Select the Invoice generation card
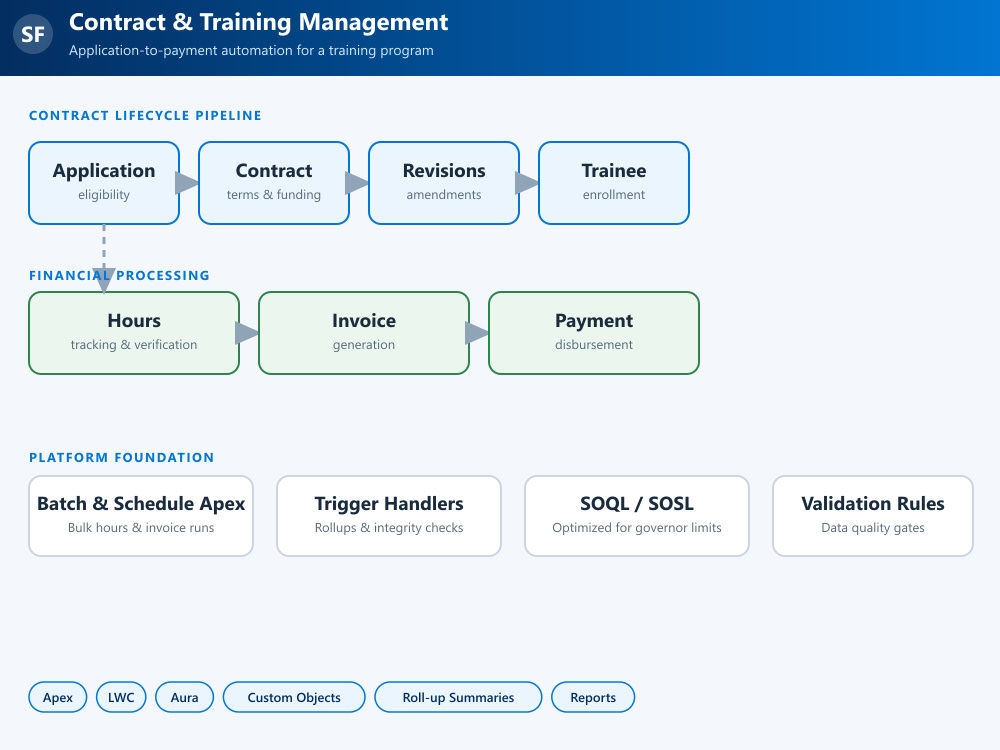This screenshot has height=750, width=1000. click(x=364, y=333)
